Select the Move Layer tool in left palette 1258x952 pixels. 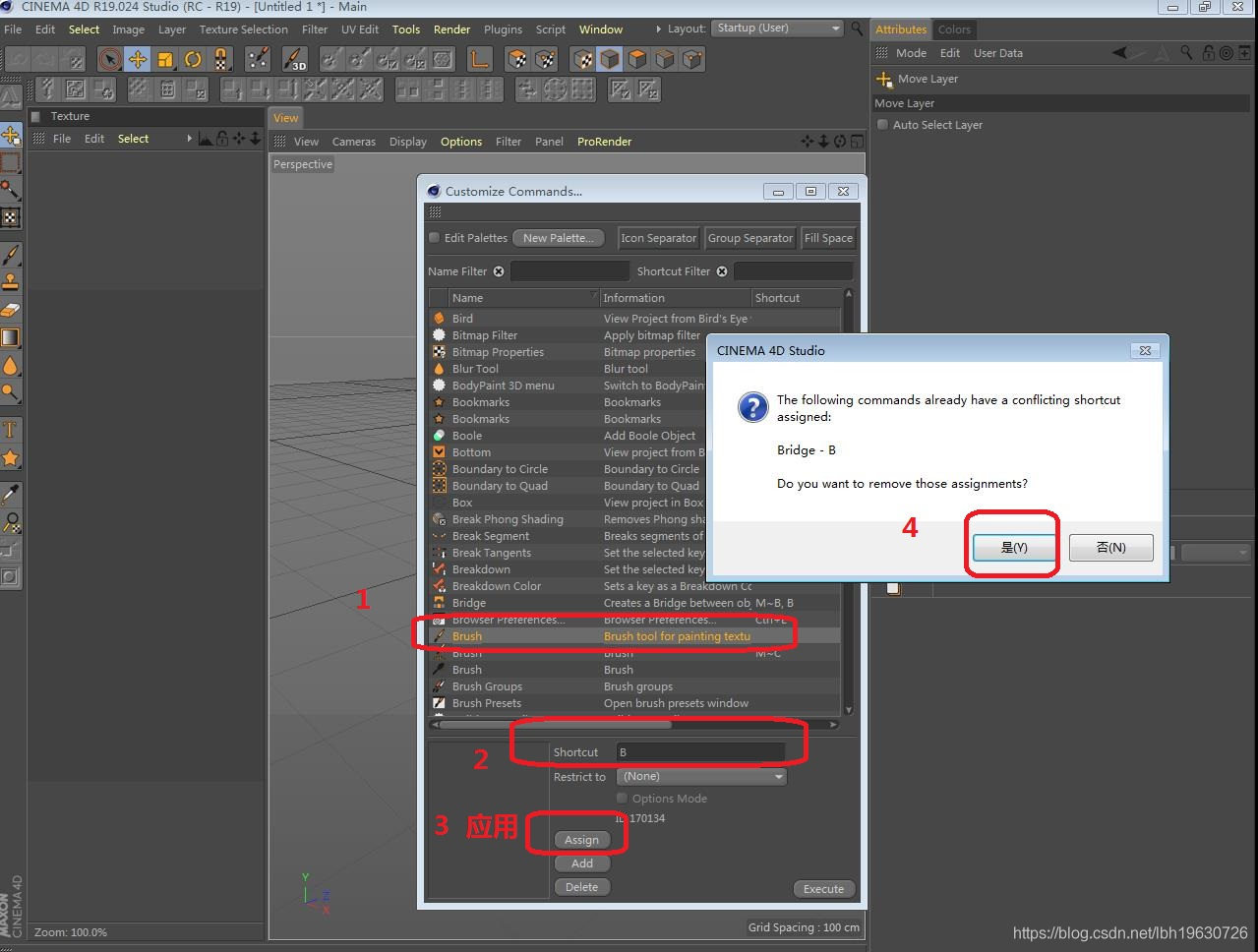(10, 135)
